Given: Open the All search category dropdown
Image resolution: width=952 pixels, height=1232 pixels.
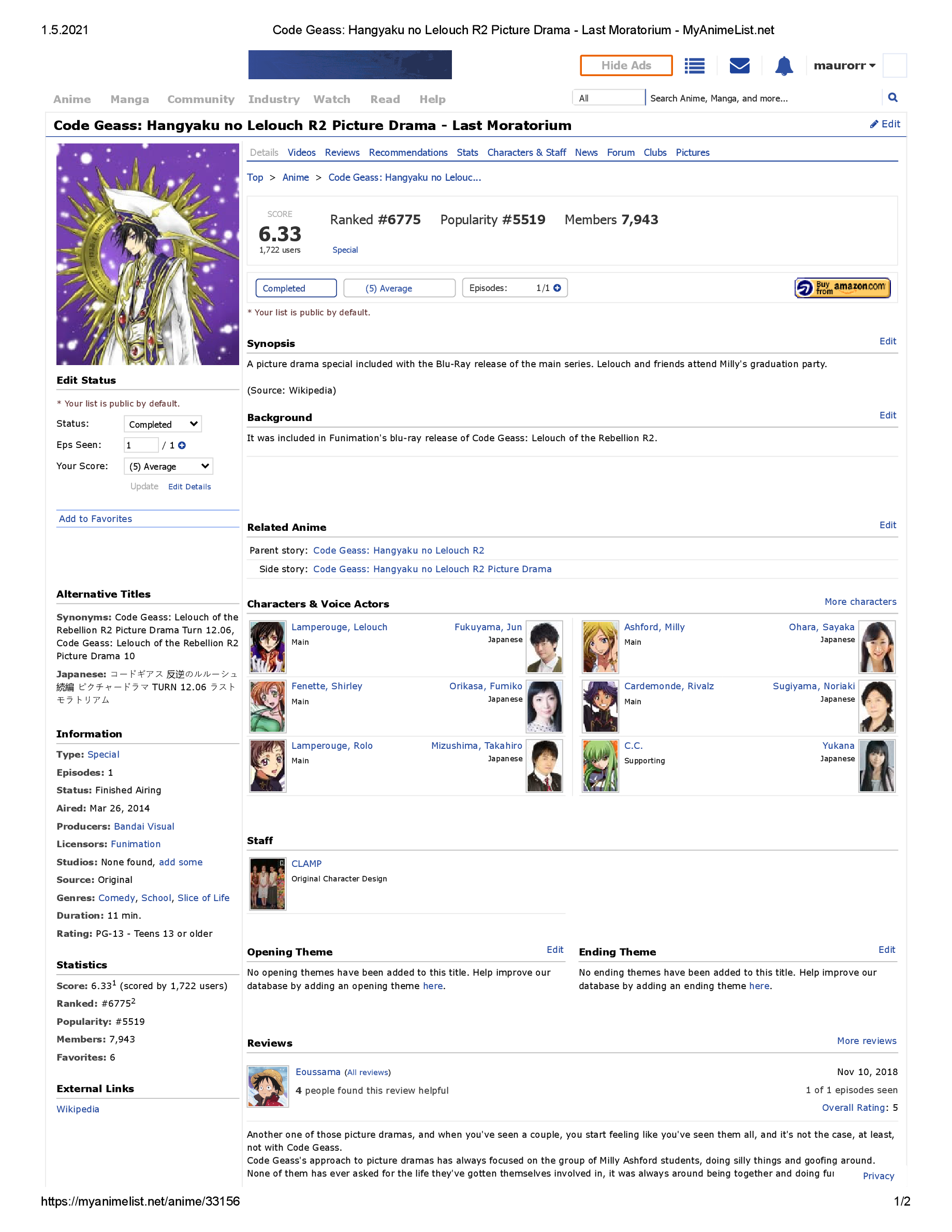Looking at the screenshot, I should (609, 97).
